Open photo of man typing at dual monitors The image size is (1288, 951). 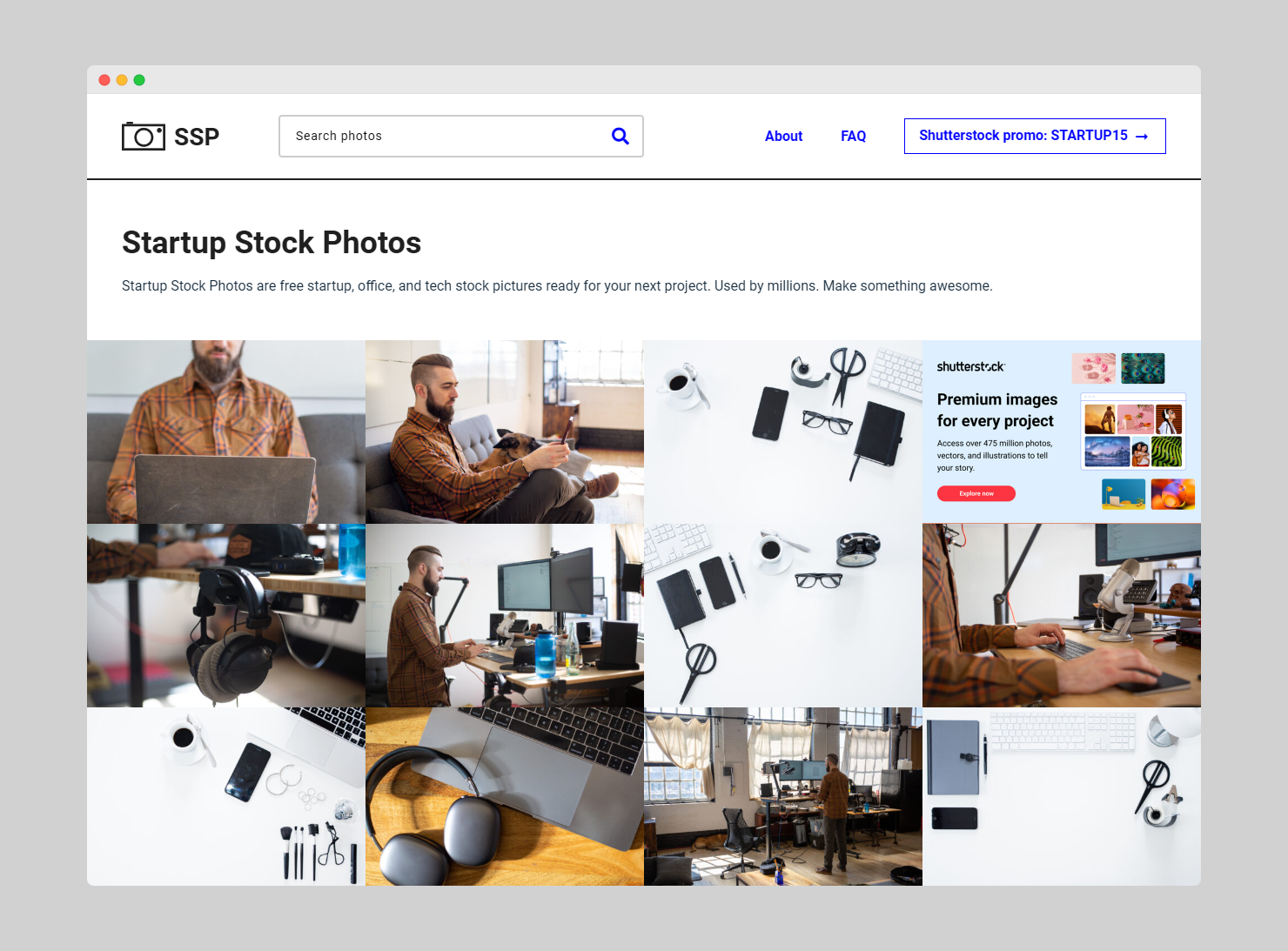(505, 615)
